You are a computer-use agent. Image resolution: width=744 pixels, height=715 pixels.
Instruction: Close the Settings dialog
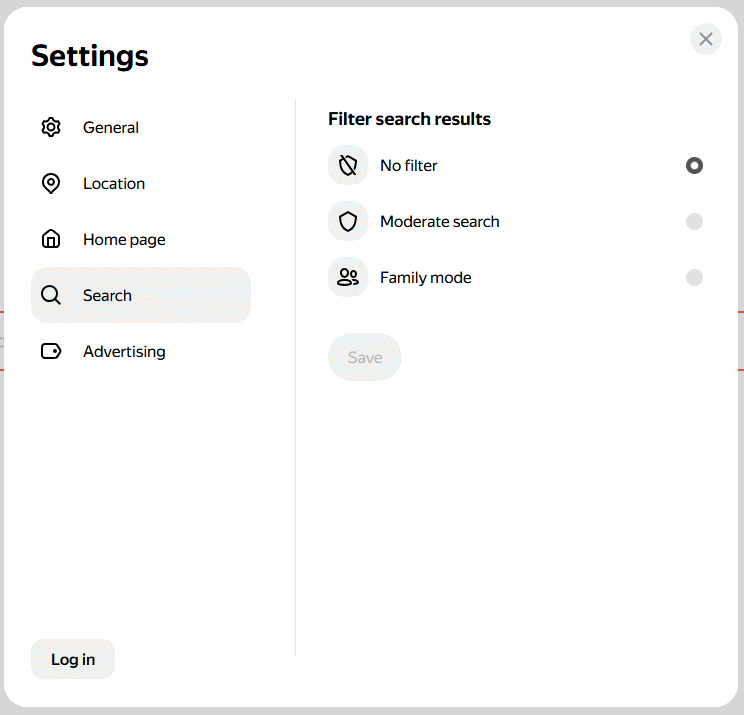[x=706, y=39]
